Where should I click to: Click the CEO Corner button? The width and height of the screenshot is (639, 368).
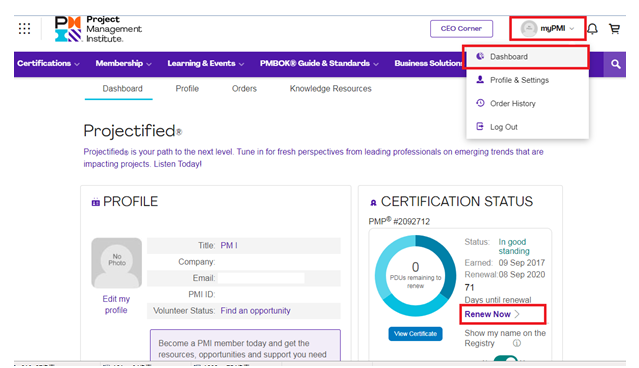(461, 29)
